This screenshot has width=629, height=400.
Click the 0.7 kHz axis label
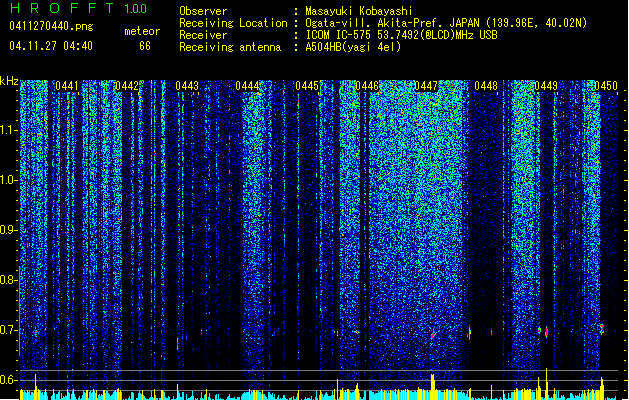click(x=9, y=330)
